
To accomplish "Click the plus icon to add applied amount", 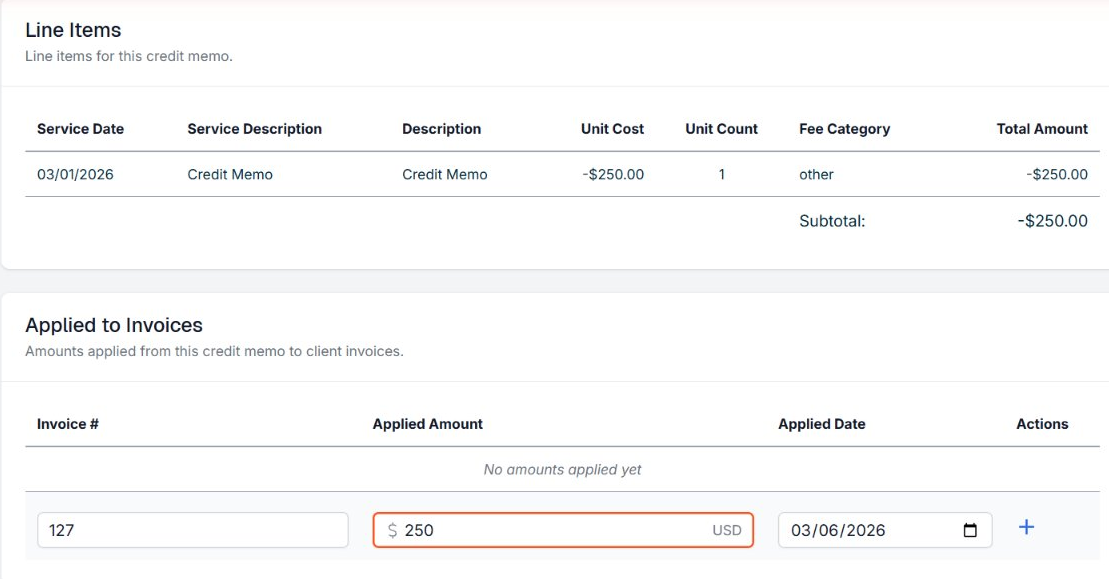I will [1026, 527].
